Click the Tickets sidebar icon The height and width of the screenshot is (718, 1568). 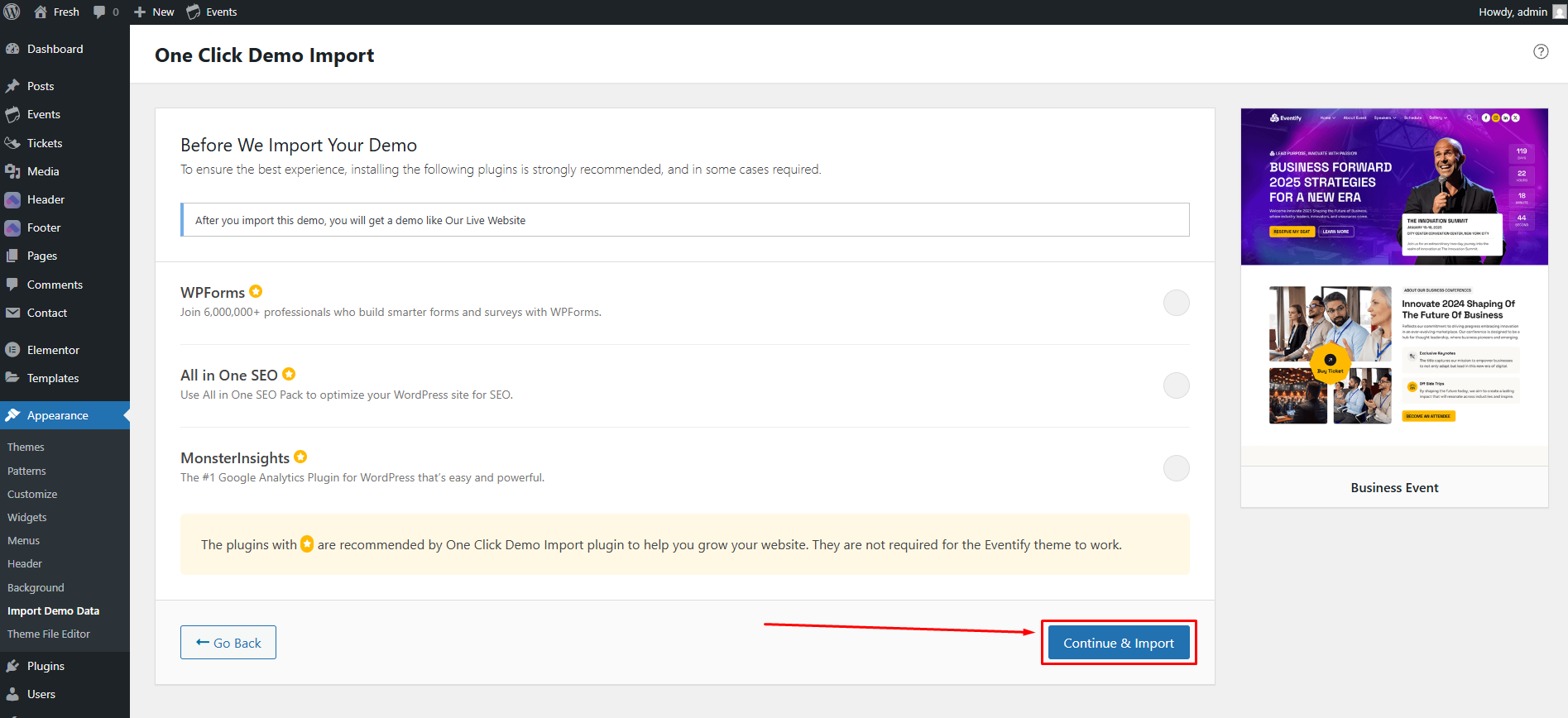pyautogui.click(x=12, y=143)
